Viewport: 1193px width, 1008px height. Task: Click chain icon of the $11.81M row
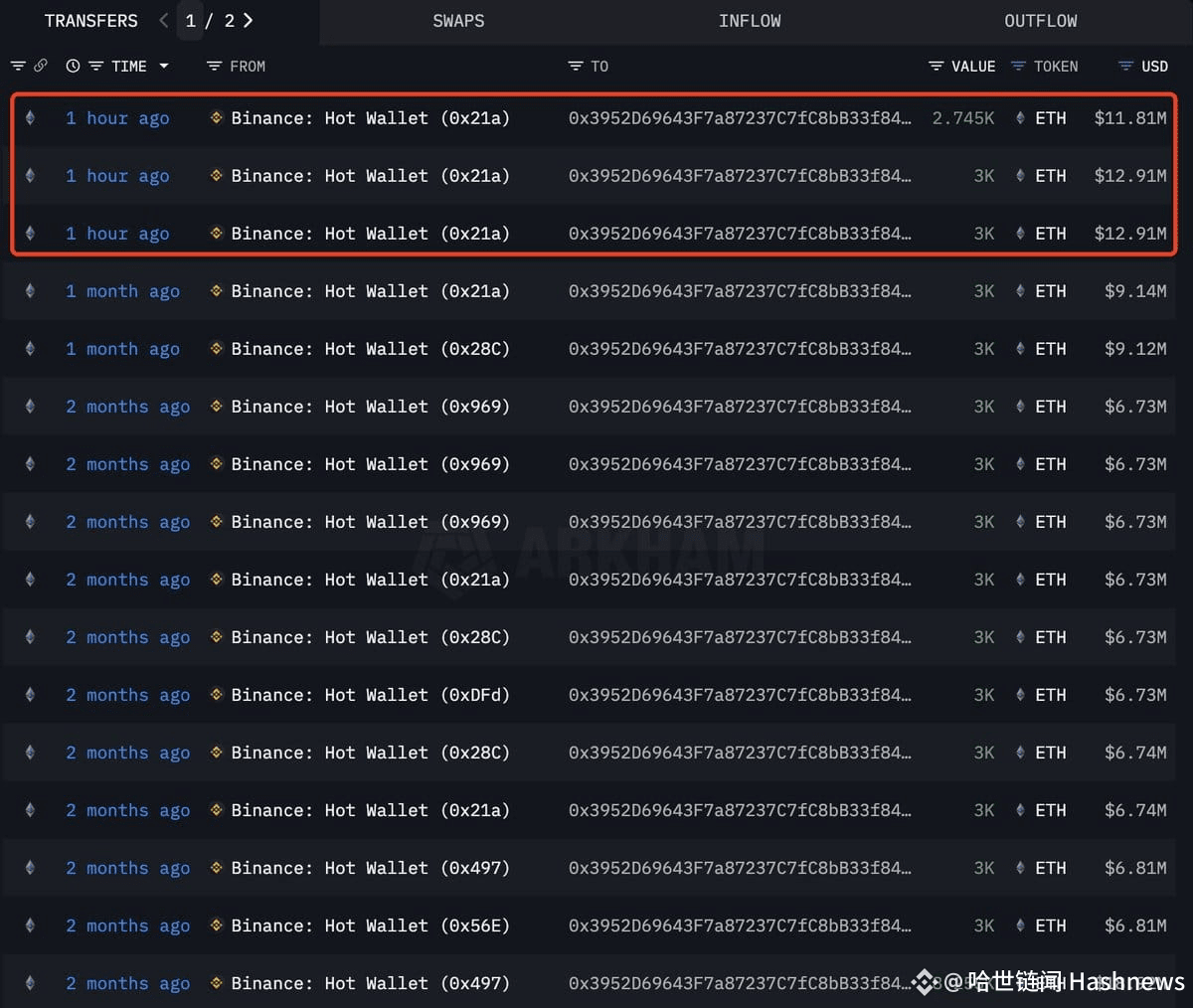pos(30,118)
